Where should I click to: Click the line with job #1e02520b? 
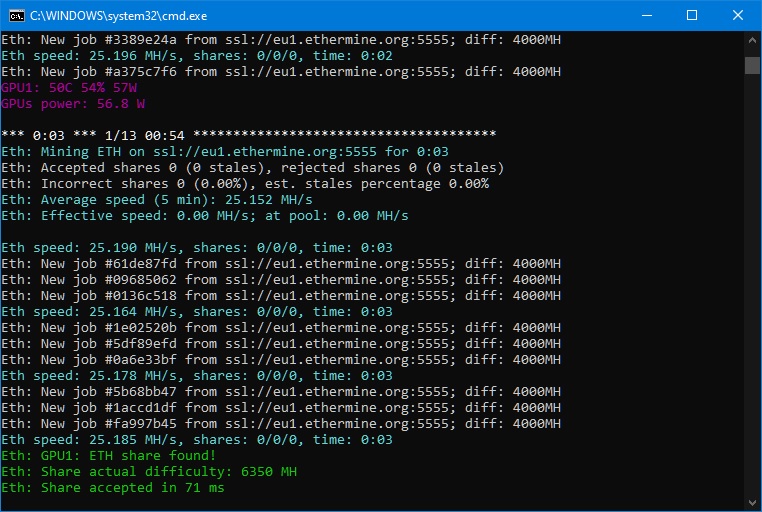(281, 328)
